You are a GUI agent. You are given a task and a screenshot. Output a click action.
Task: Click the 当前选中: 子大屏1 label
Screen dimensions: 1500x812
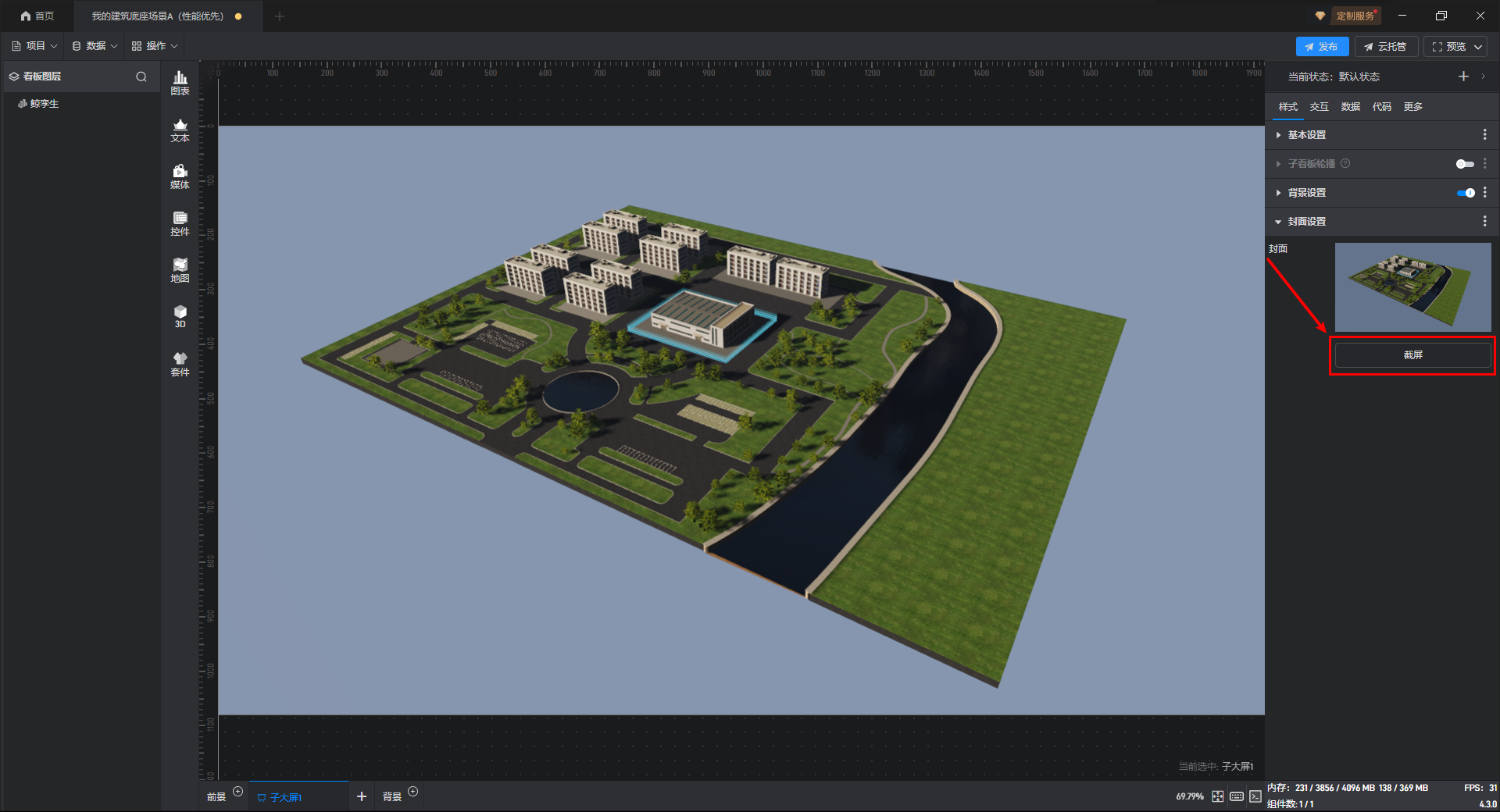pyautogui.click(x=1216, y=767)
